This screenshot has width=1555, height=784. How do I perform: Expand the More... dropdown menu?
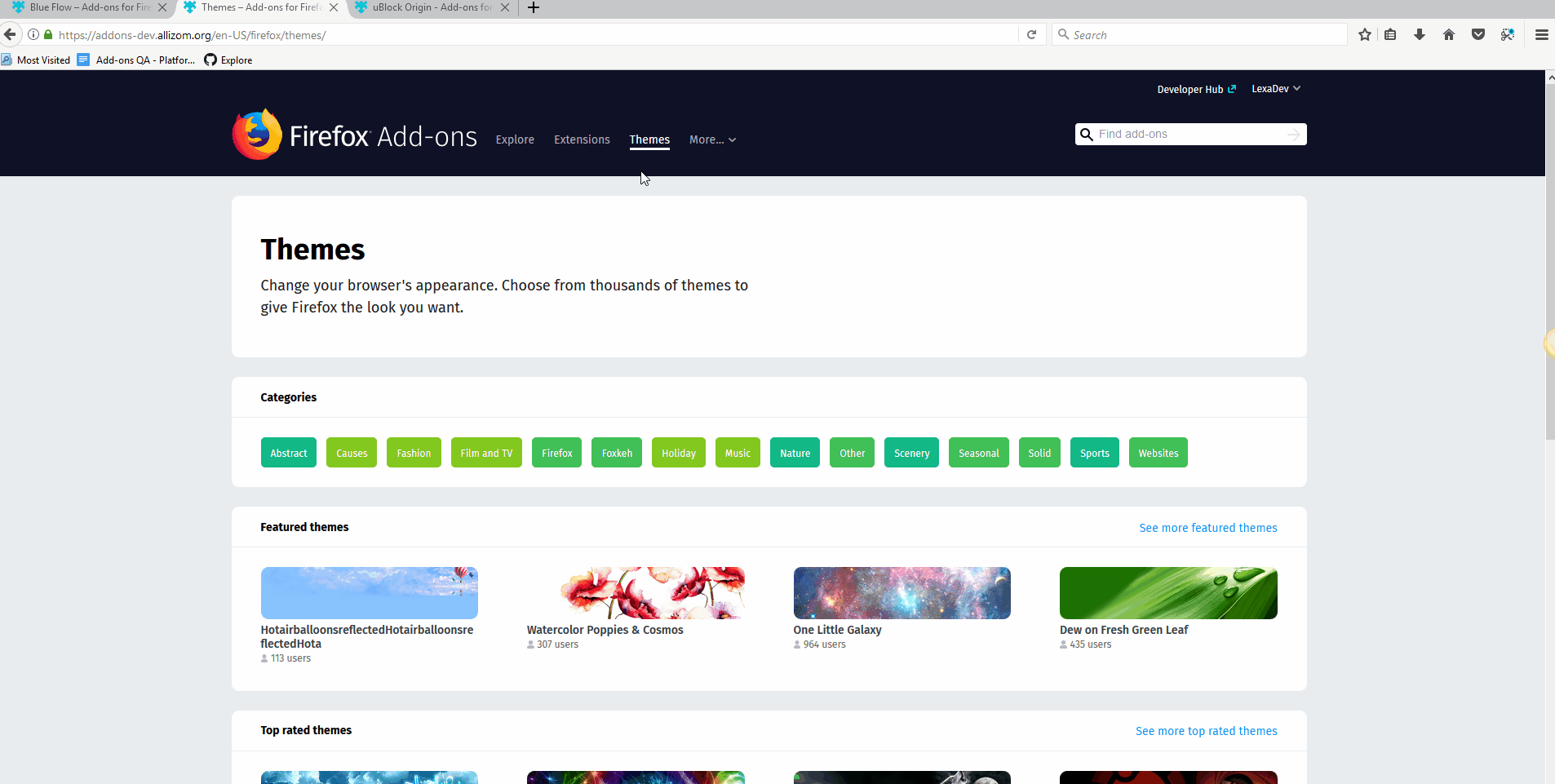click(x=712, y=140)
